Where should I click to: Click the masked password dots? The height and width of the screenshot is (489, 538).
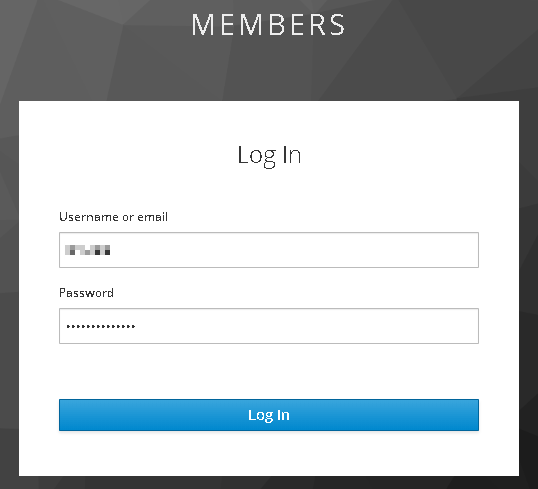pos(101,326)
